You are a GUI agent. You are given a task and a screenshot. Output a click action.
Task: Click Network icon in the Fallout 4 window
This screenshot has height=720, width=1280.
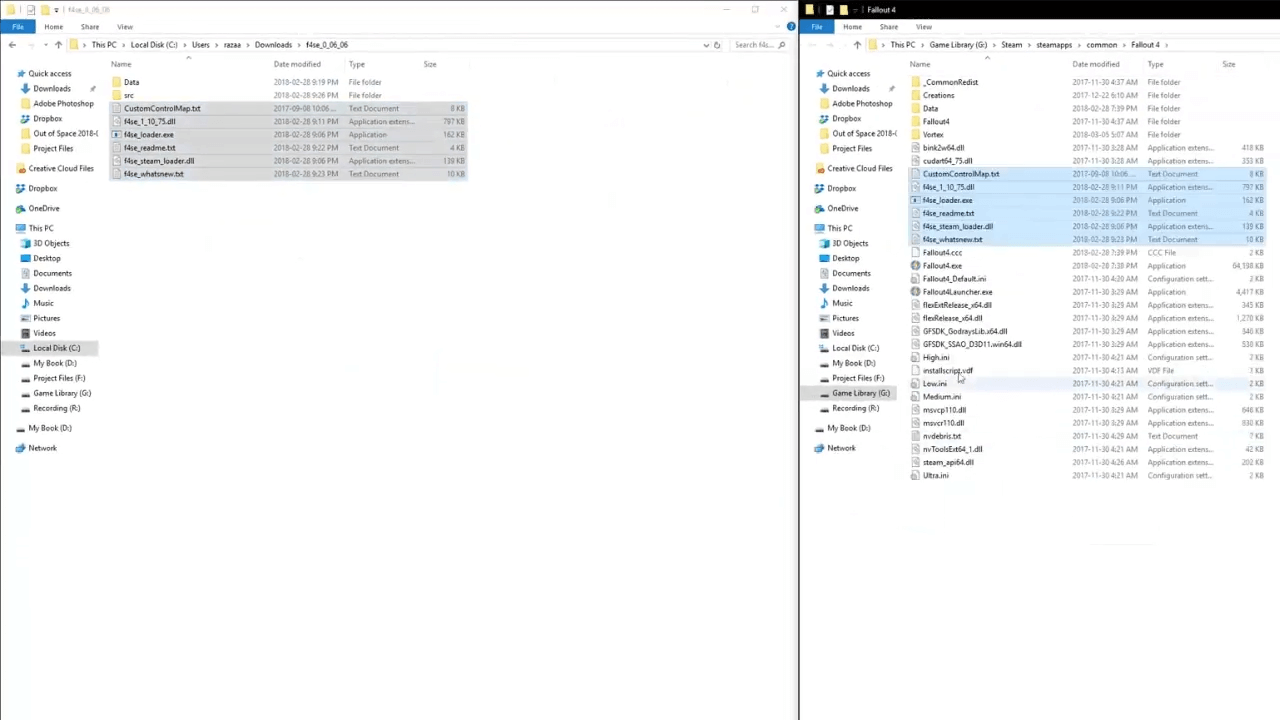pyautogui.click(x=820, y=448)
